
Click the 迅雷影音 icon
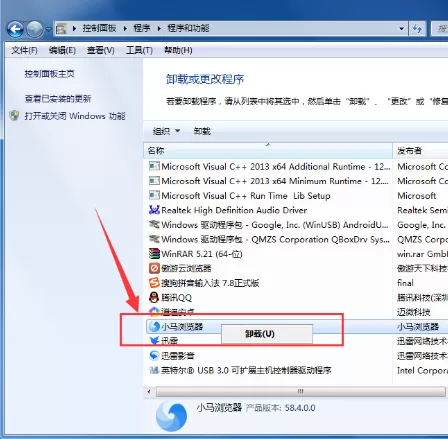pyautogui.click(x=154, y=355)
